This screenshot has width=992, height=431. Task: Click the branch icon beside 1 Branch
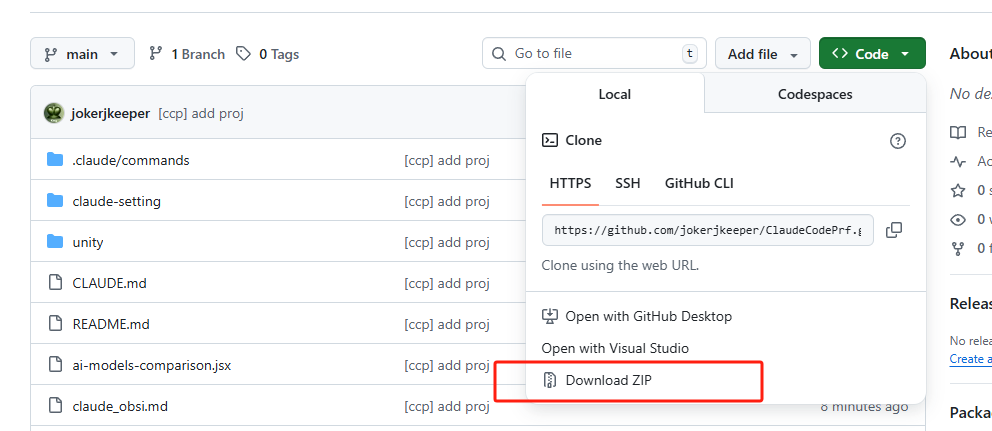pos(156,54)
